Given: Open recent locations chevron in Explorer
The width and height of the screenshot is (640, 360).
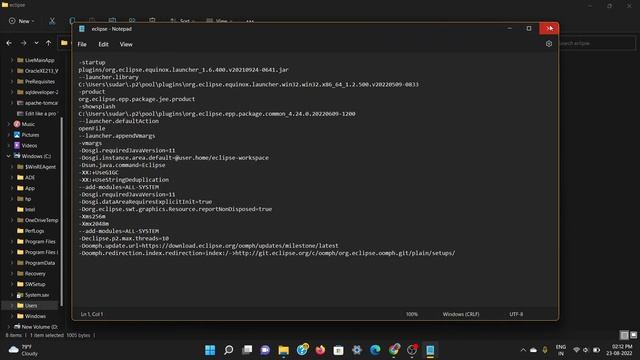Looking at the screenshot, I should (36, 43).
